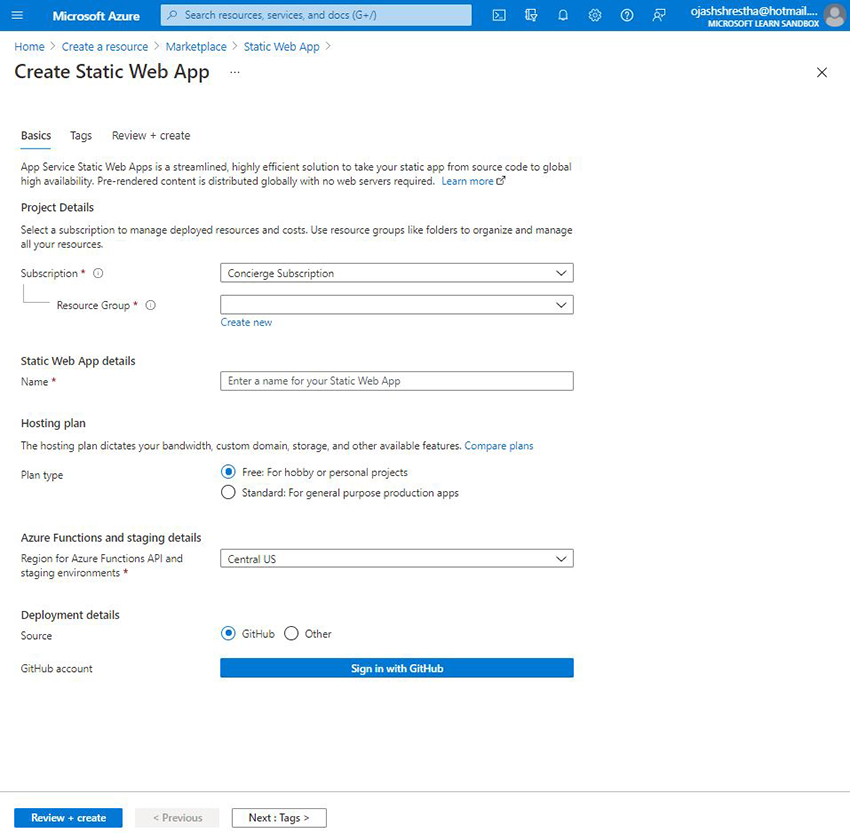Open the Review + create tab
Image resolution: width=850 pixels, height=833 pixels.
point(150,135)
